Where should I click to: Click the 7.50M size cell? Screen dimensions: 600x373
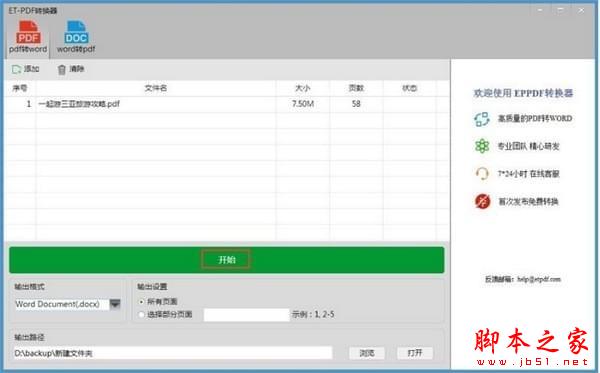(x=303, y=104)
